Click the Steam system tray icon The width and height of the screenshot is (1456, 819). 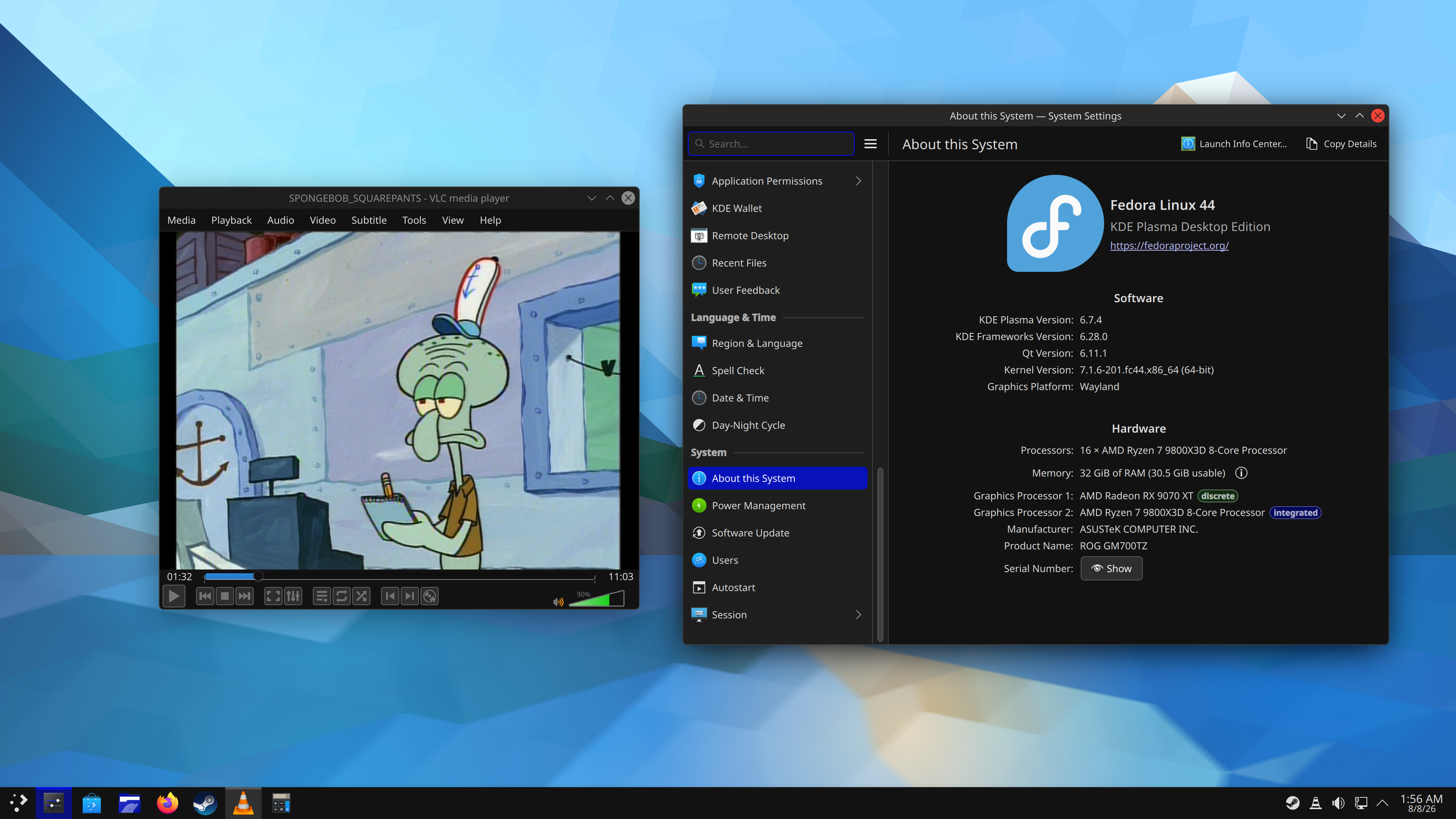pos(1293,803)
